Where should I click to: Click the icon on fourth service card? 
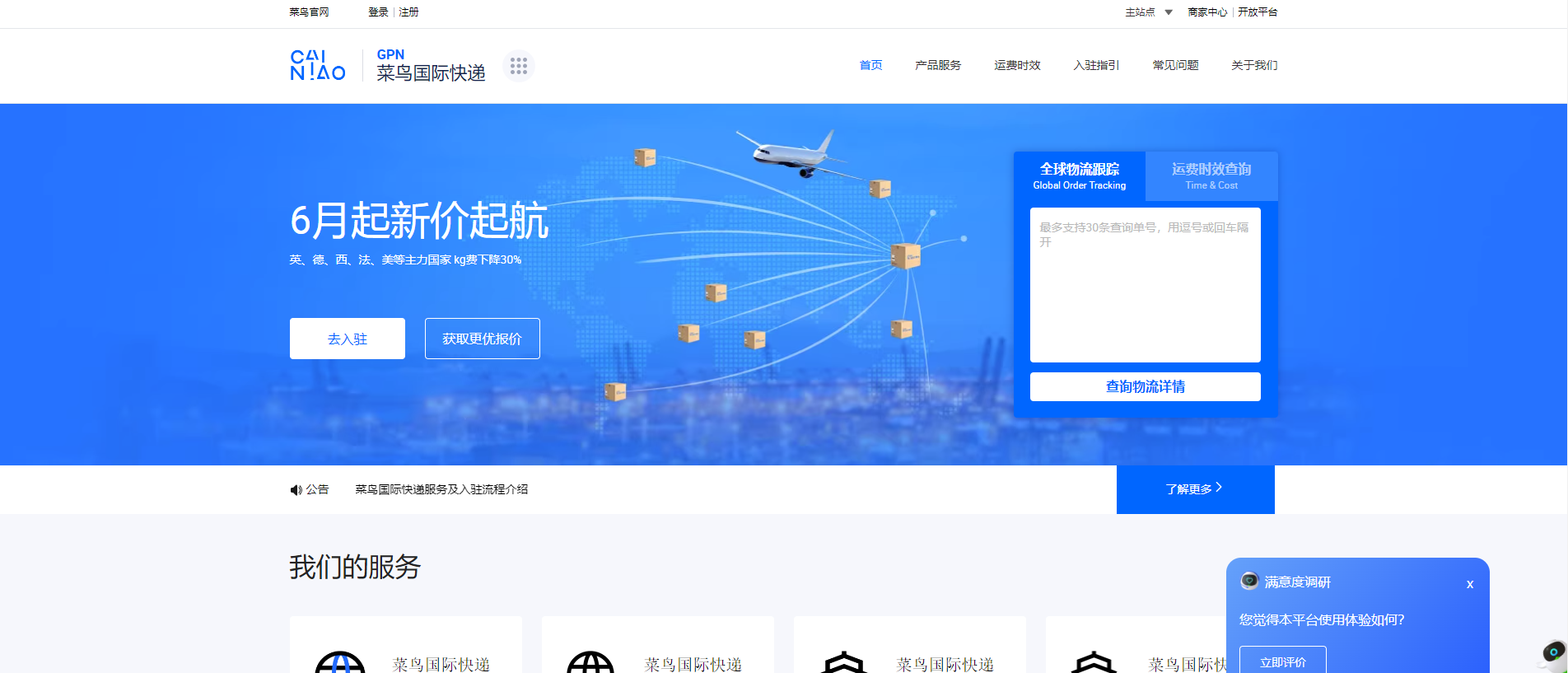pyautogui.click(x=1094, y=662)
